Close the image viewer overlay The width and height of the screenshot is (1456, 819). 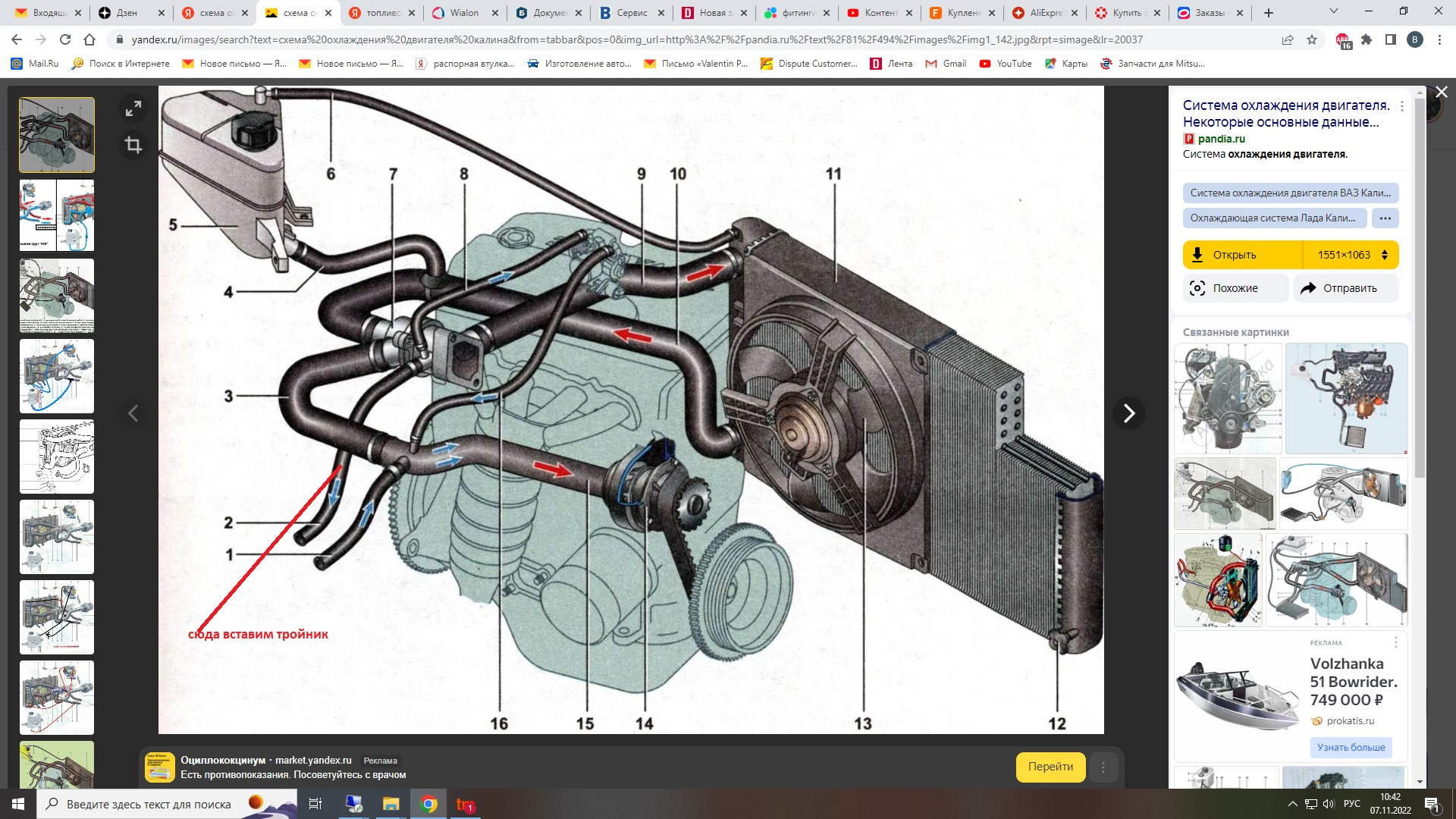click(1442, 92)
